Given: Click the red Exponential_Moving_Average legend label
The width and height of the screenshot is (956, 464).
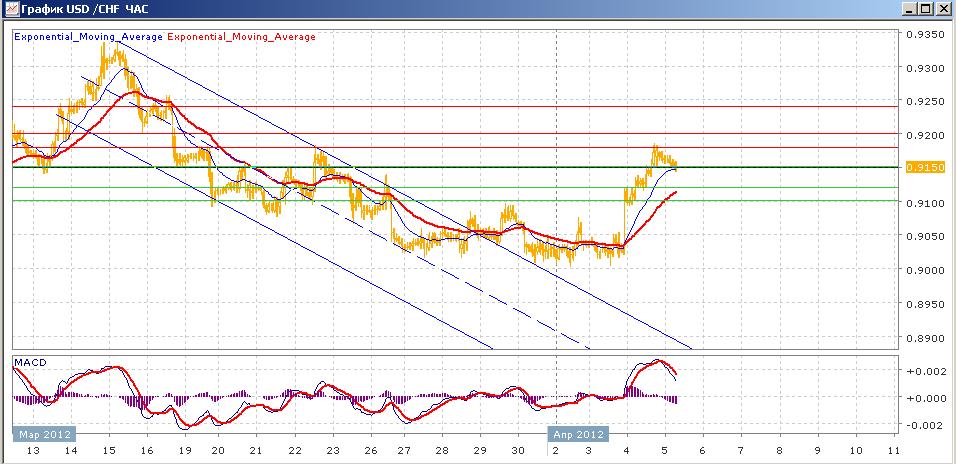Looking at the screenshot, I should tap(241, 37).
